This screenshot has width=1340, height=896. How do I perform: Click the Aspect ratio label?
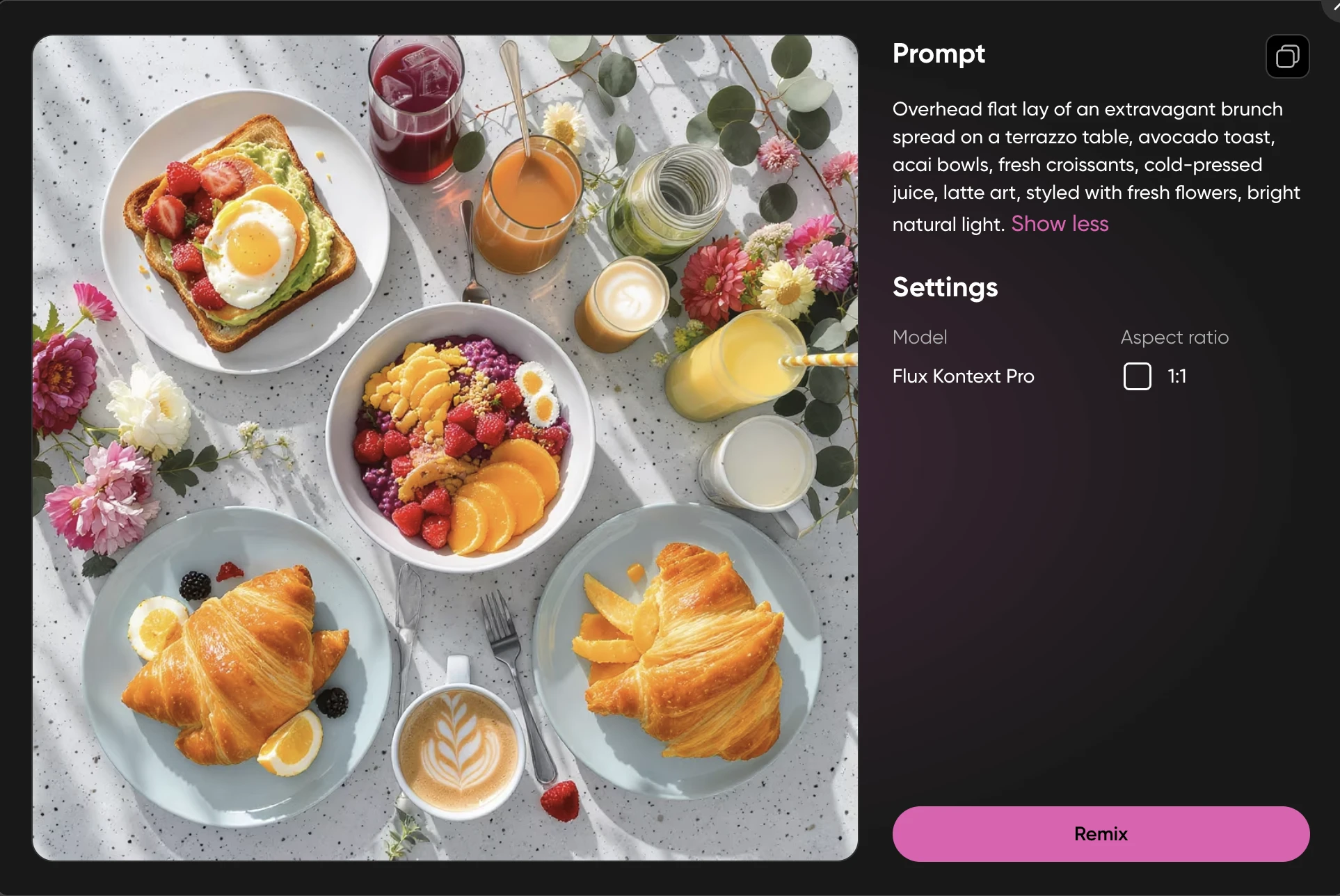[x=1174, y=337]
